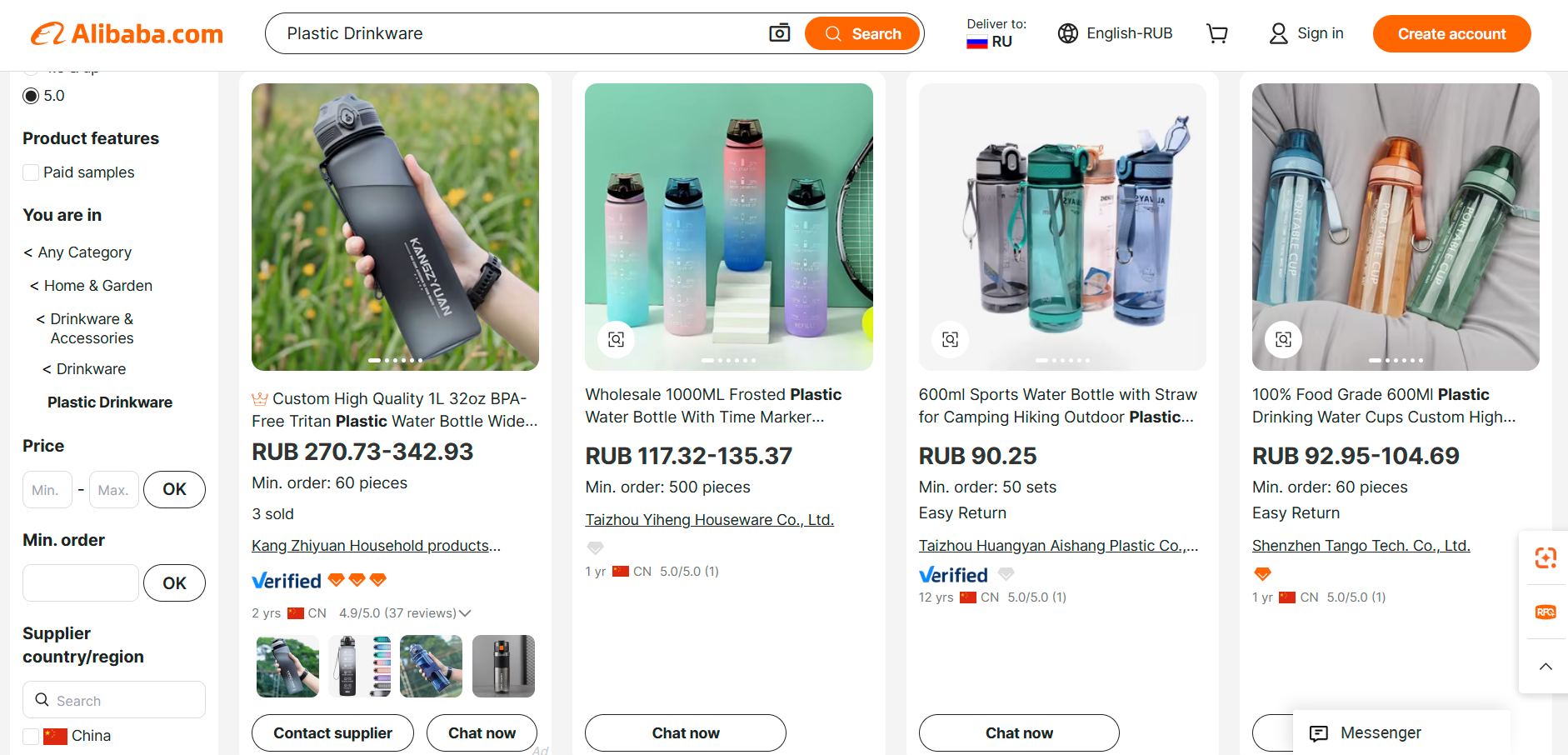Go back to Any Category
The height and width of the screenshot is (755, 1568).
tap(77, 252)
